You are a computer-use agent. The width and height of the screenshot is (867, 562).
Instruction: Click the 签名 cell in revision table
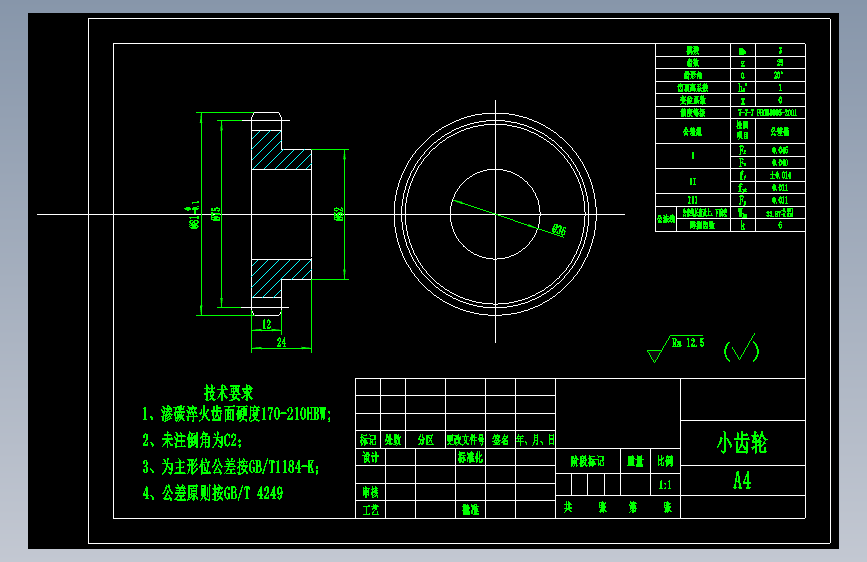coord(500,440)
